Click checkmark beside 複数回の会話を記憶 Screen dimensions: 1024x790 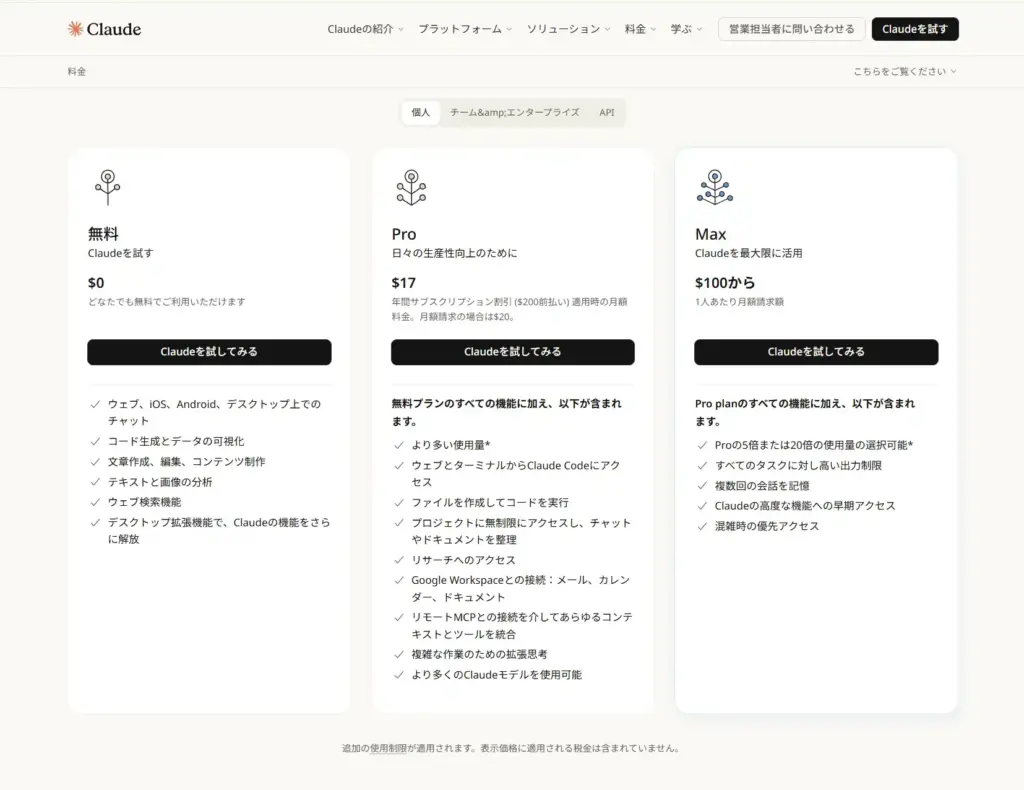click(x=702, y=486)
